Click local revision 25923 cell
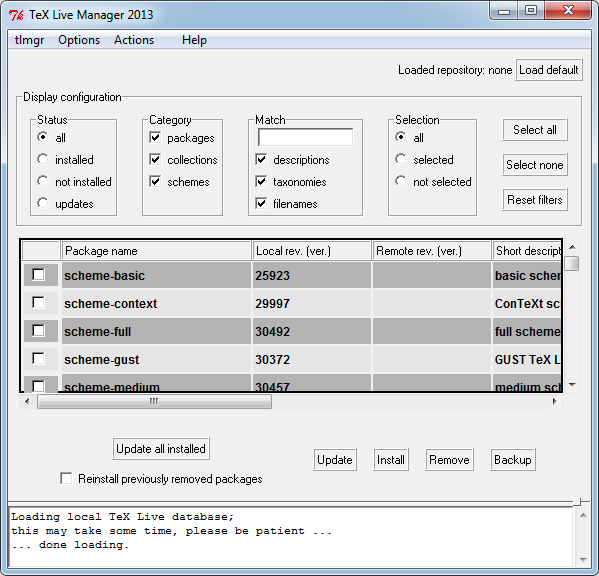This screenshot has width=599, height=576. [311, 275]
